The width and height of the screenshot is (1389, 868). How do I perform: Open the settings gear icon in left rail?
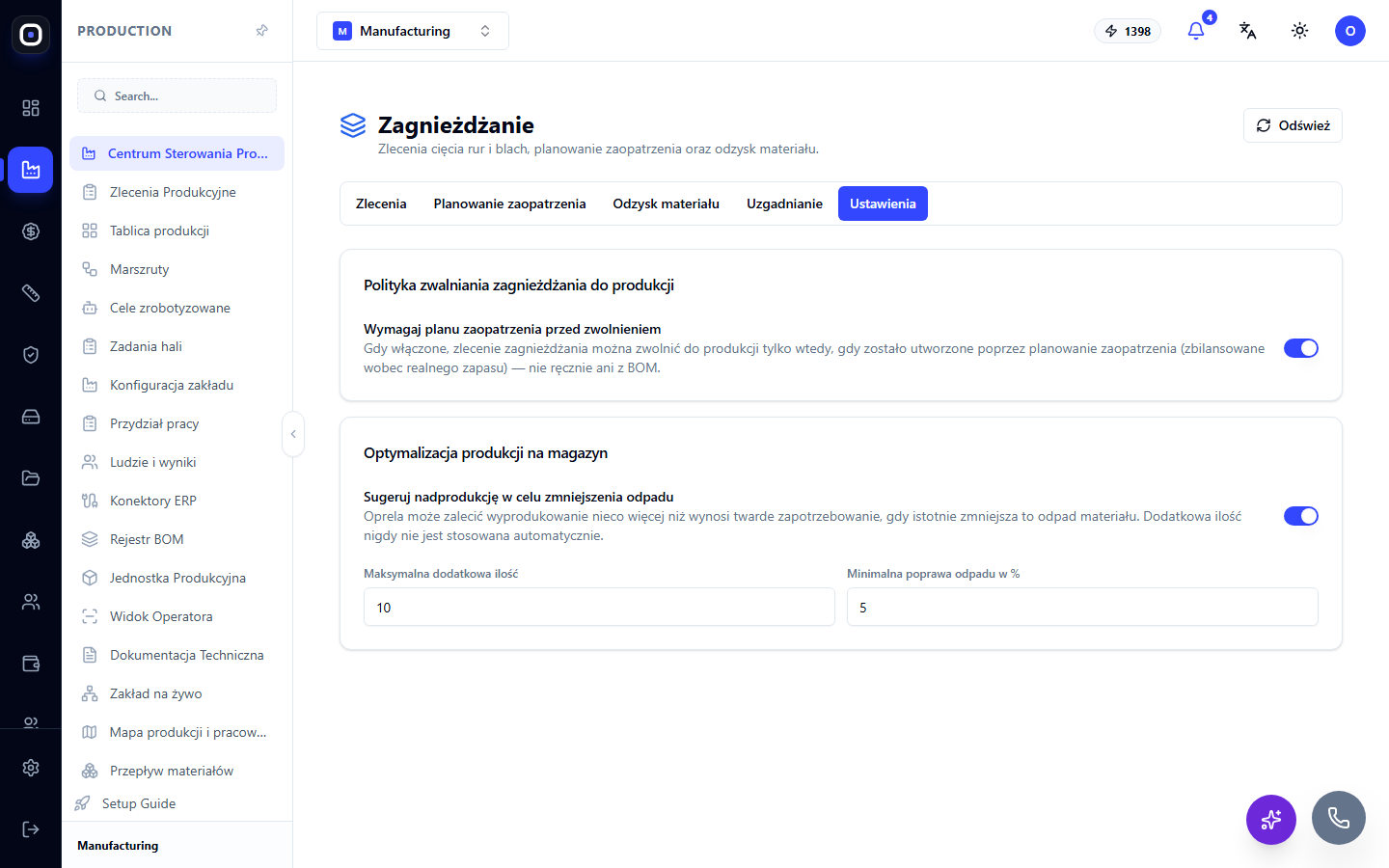(31, 768)
